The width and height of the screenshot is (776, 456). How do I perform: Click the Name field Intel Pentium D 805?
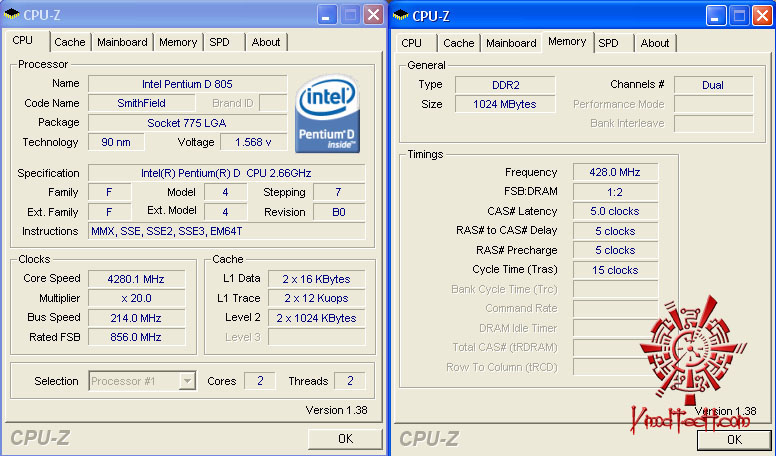point(188,84)
